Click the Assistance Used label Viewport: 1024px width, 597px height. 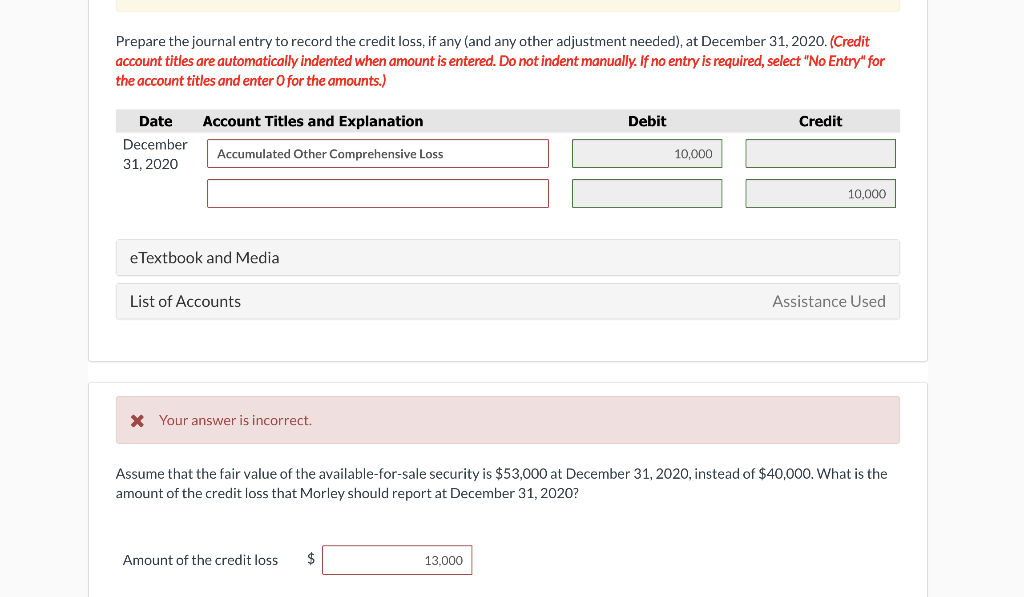829,301
